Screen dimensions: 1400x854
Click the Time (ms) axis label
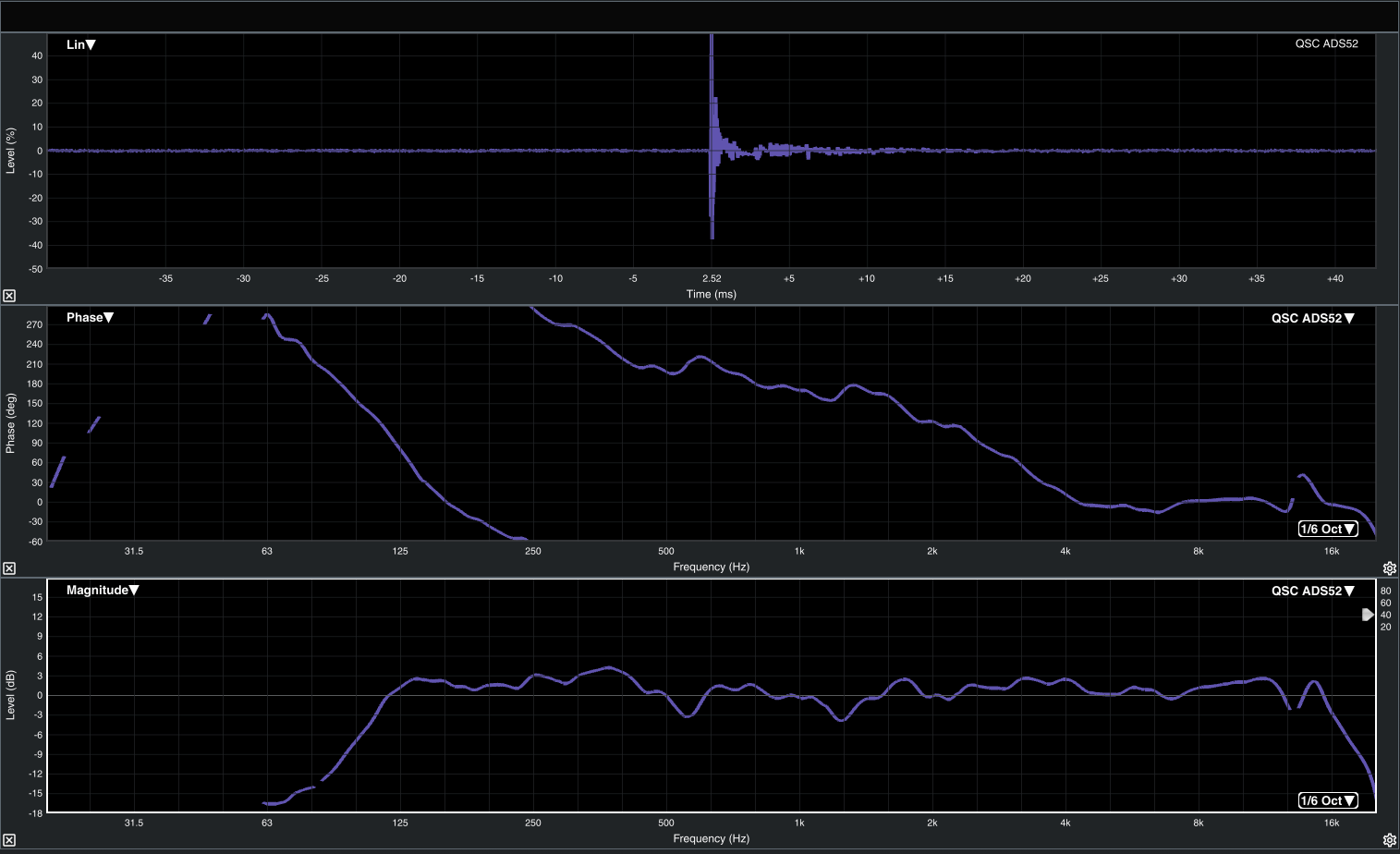[x=711, y=294]
